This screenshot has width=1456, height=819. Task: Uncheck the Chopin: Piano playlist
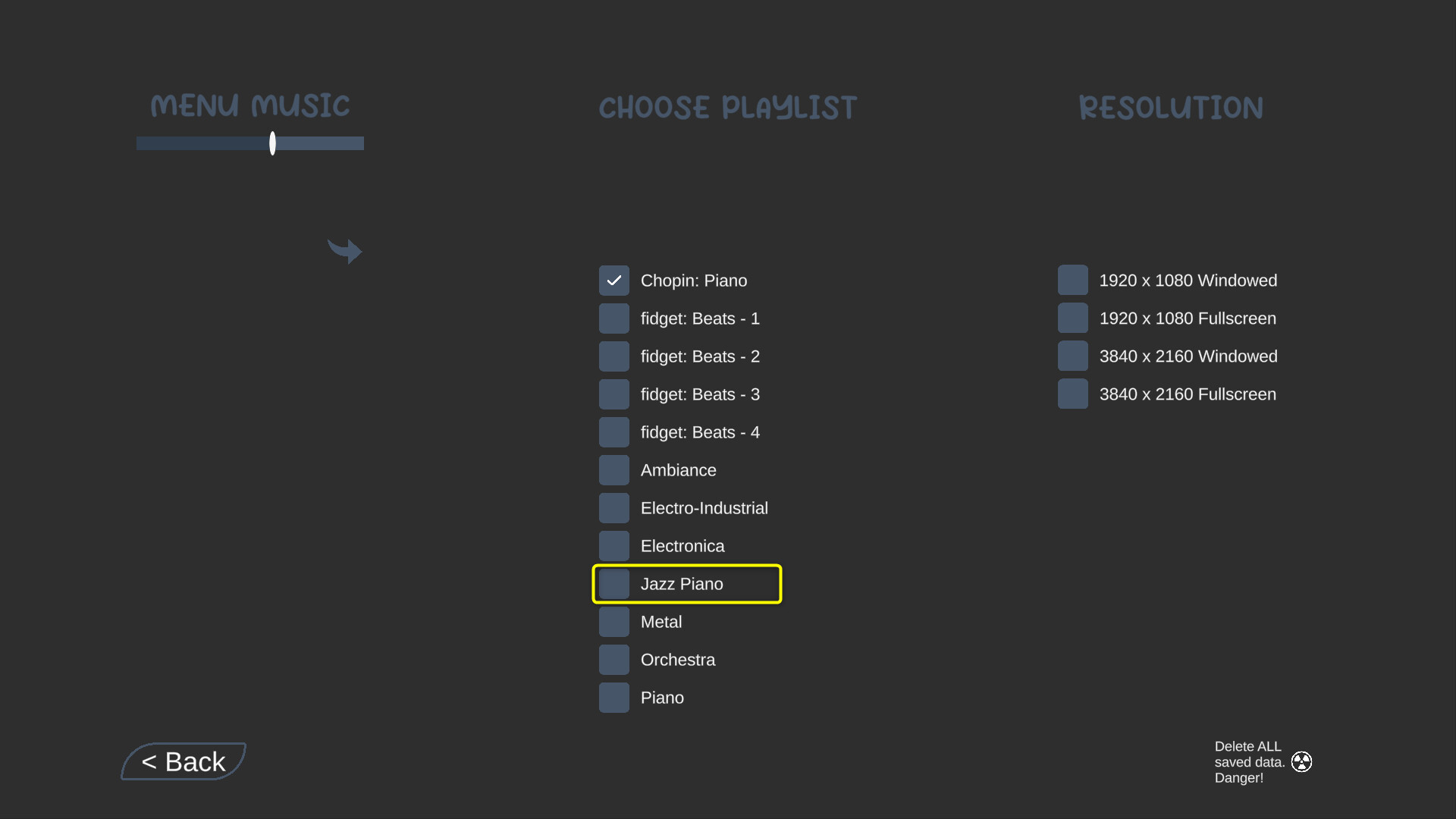[614, 280]
